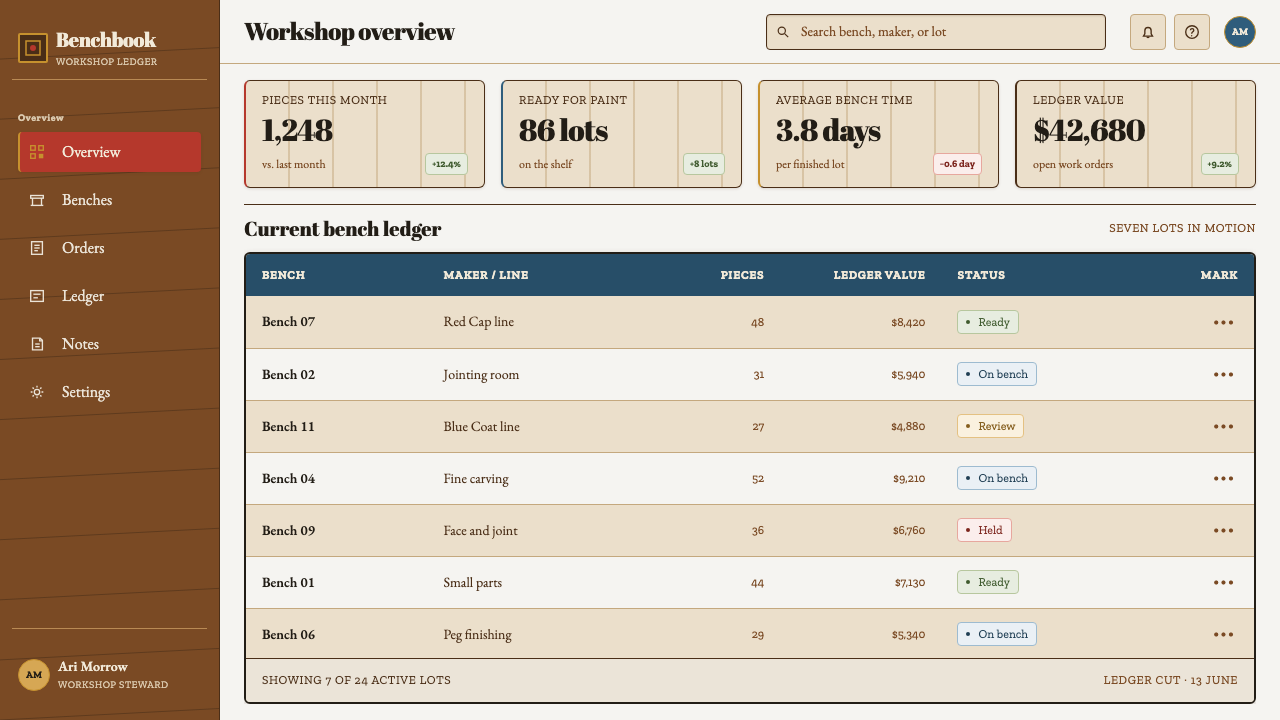Click the Held status badge for Bench 09
Viewport: 1280px width, 720px height.
[x=984, y=530]
